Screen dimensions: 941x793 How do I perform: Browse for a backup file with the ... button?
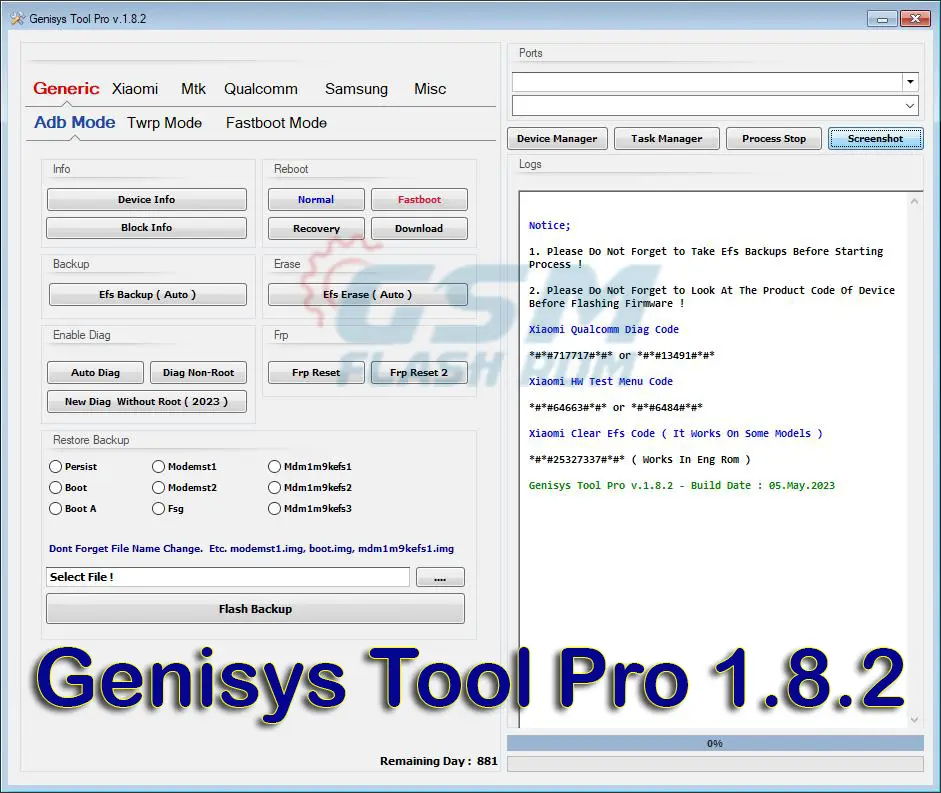pos(440,577)
